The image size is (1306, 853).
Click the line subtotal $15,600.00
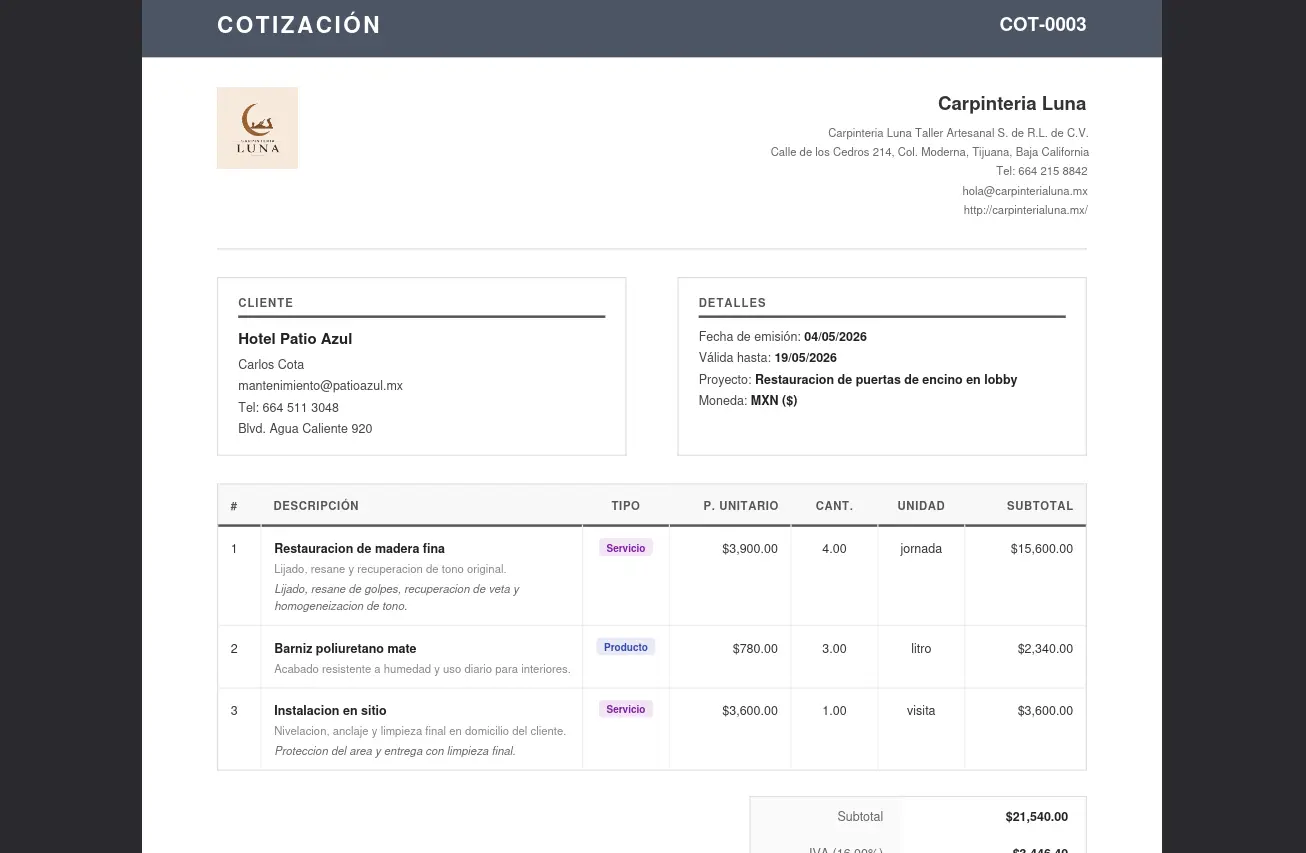pos(1042,549)
